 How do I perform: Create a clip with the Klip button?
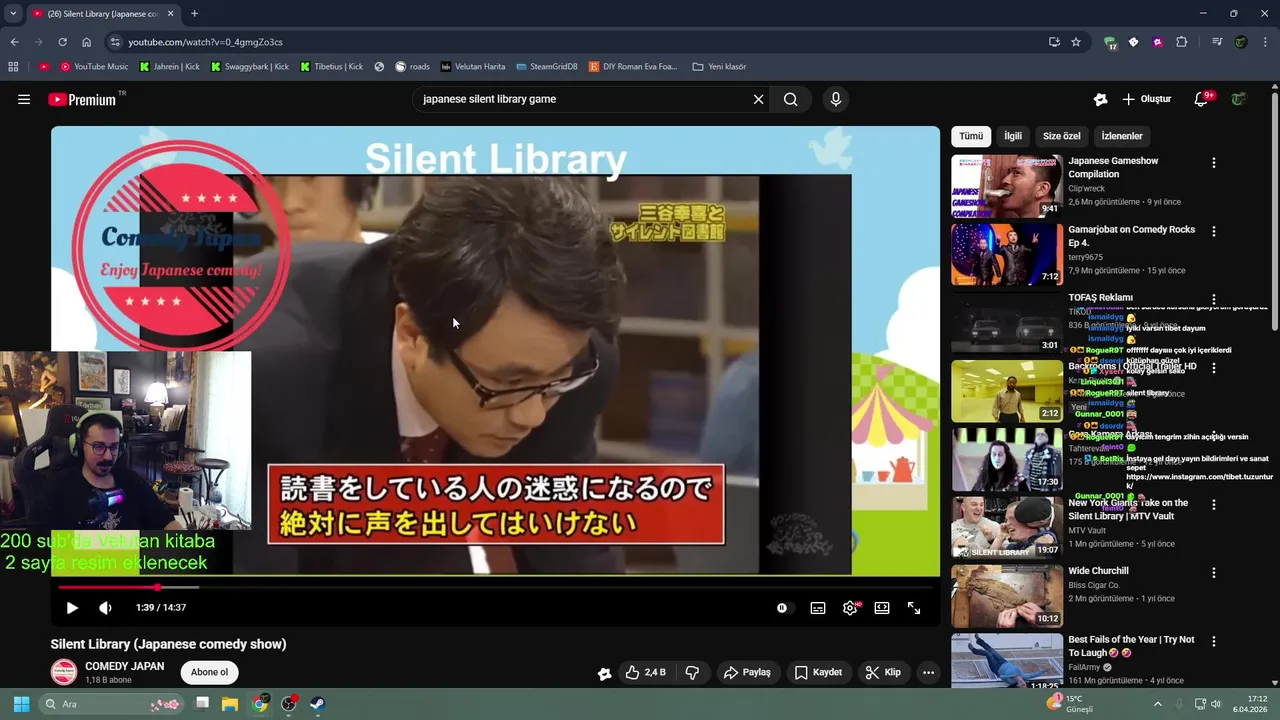click(x=883, y=672)
